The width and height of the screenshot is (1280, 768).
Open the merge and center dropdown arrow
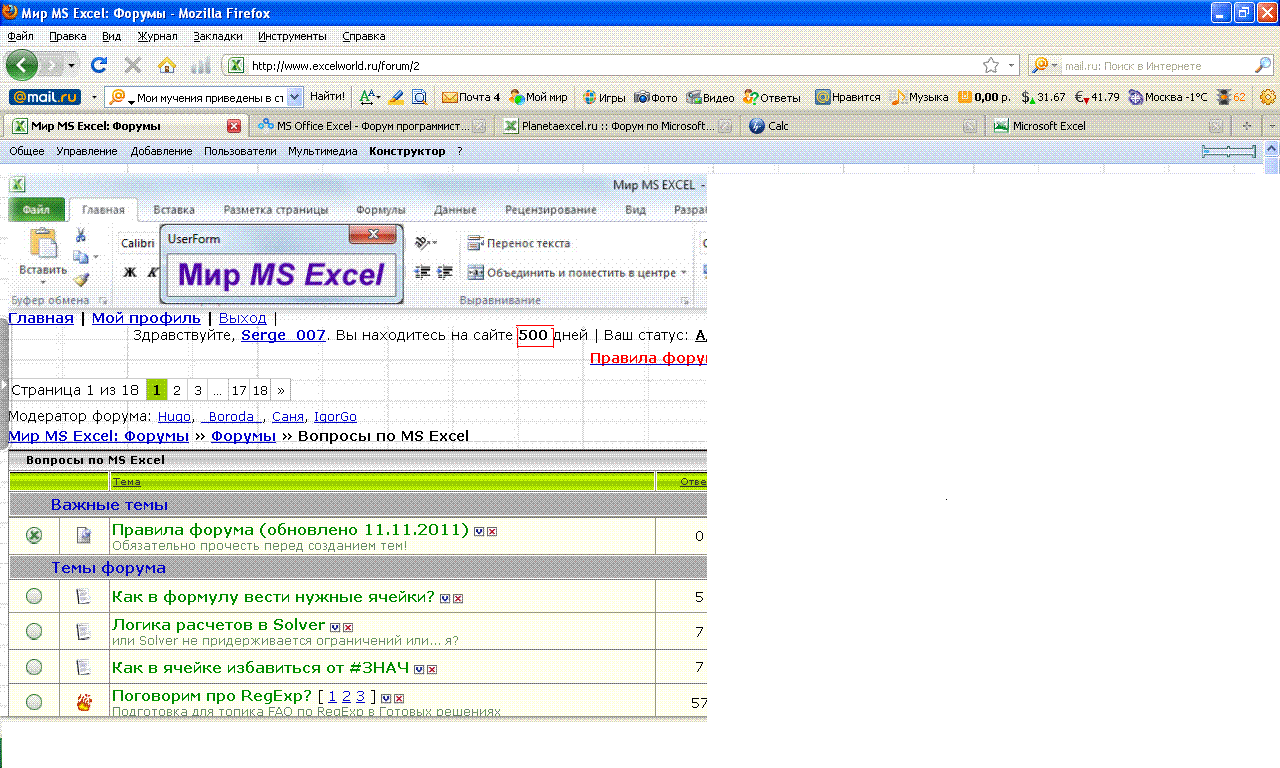click(684, 272)
